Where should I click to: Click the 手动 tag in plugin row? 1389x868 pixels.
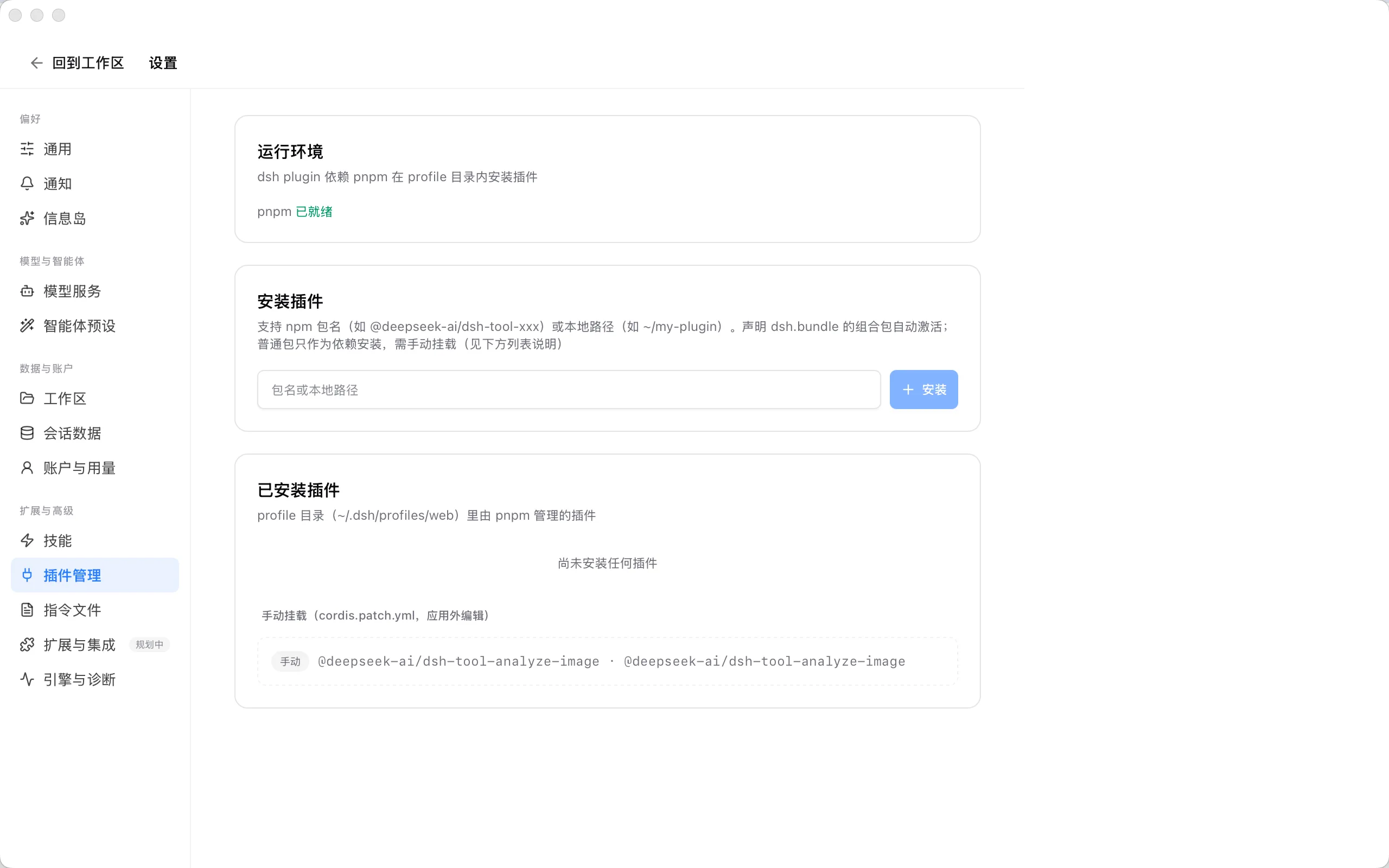(x=290, y=661)
